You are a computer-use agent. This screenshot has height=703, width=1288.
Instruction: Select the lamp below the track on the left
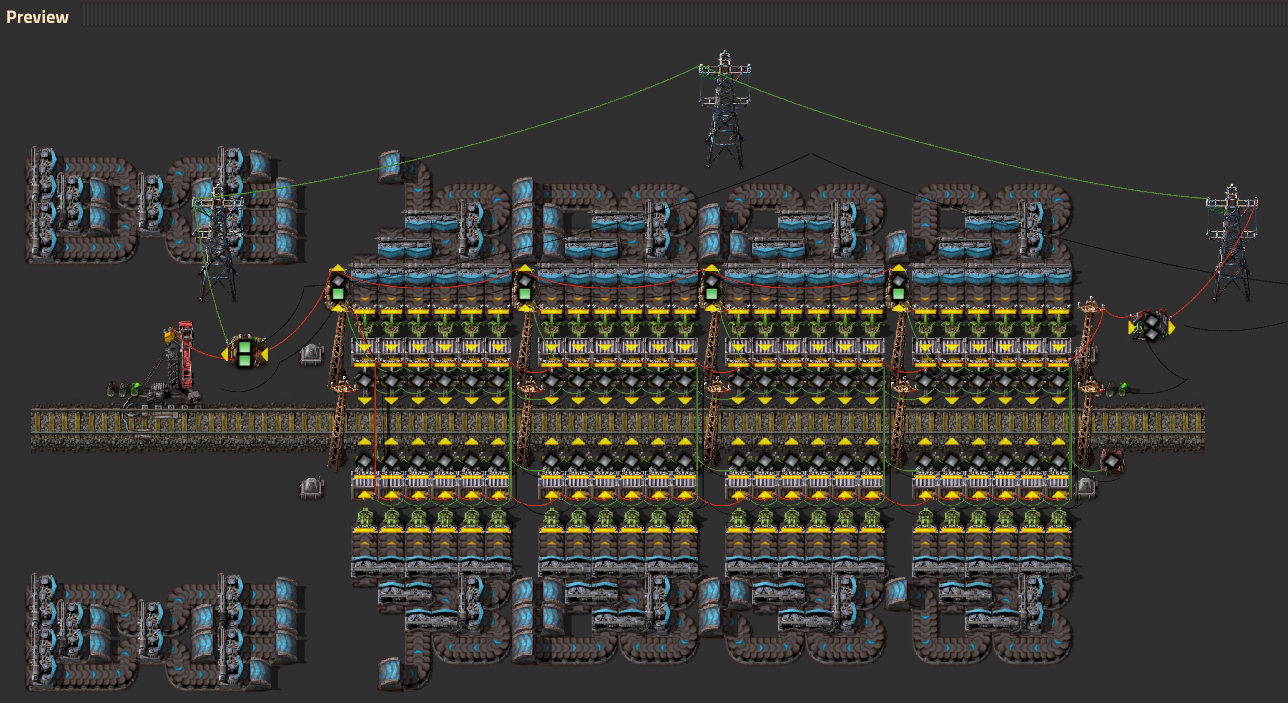[x=311, y=487]
